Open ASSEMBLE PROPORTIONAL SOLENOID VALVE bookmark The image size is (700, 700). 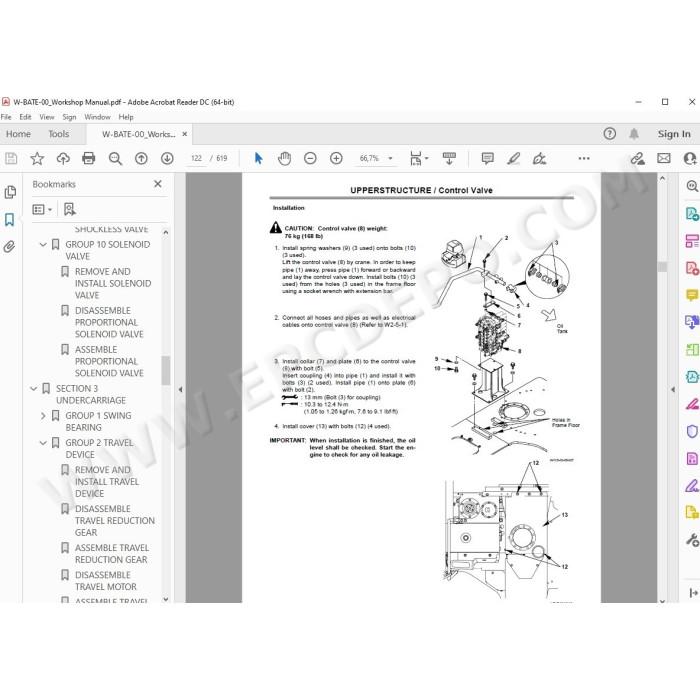point(109,361)
